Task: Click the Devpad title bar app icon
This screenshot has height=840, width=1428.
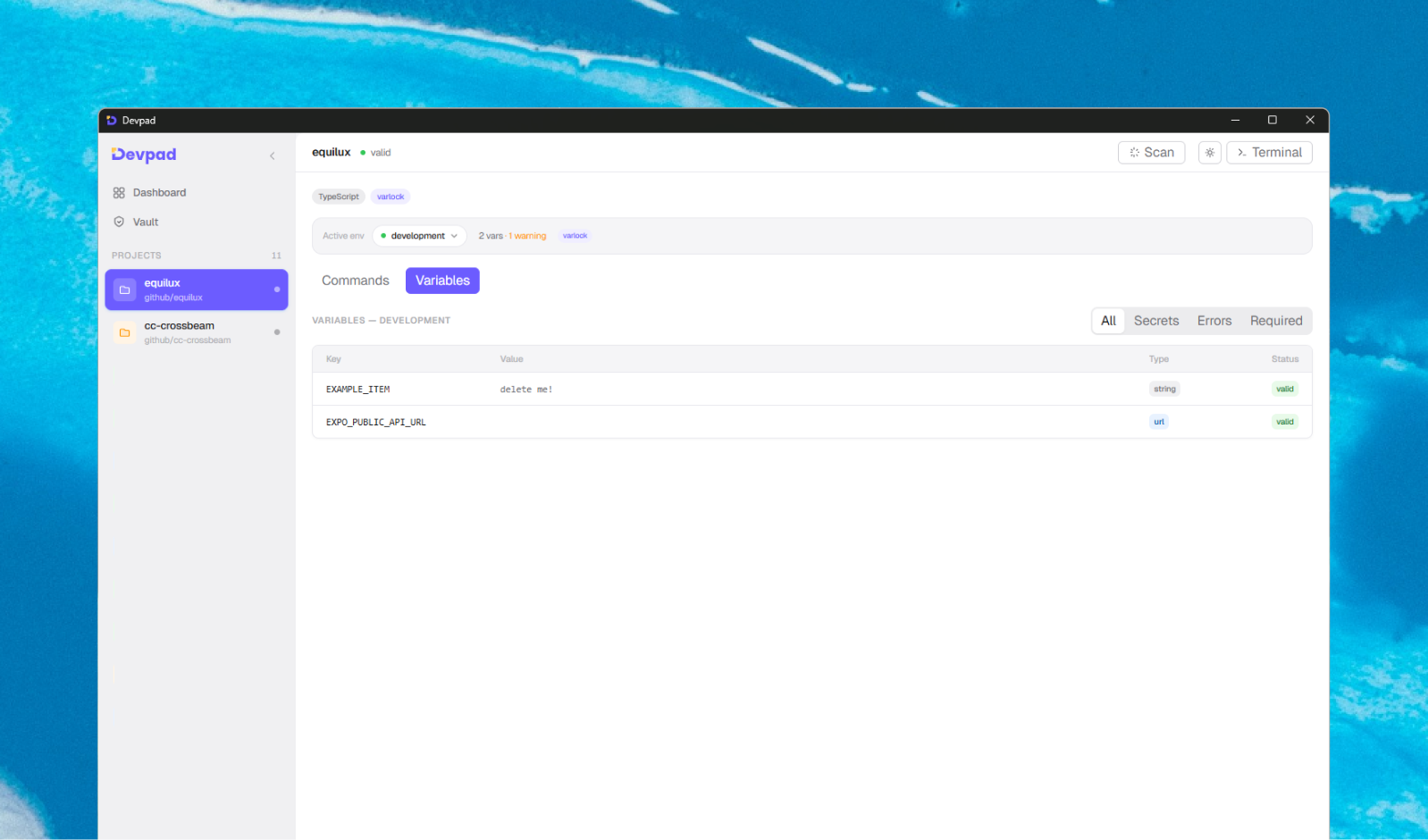Action: [x=112, y=121]
